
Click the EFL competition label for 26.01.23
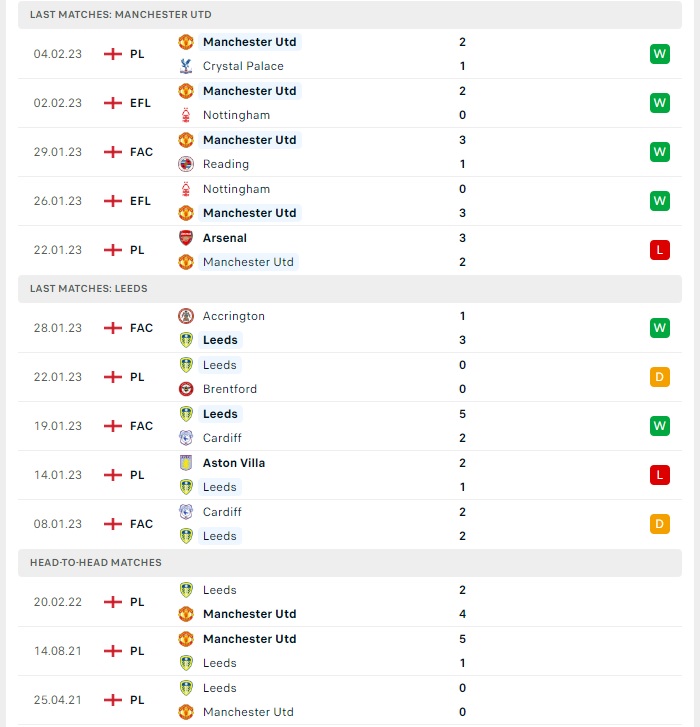pos(140,201)
